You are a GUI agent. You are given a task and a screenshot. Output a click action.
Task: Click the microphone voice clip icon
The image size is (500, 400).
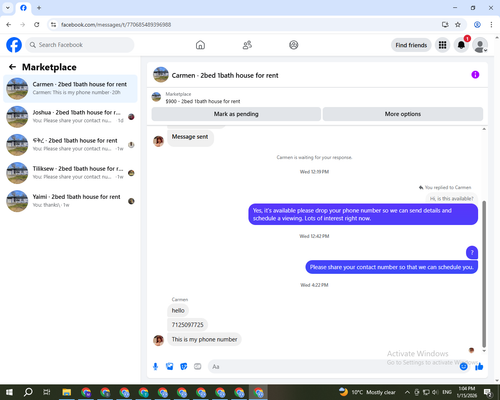point(155,367)
